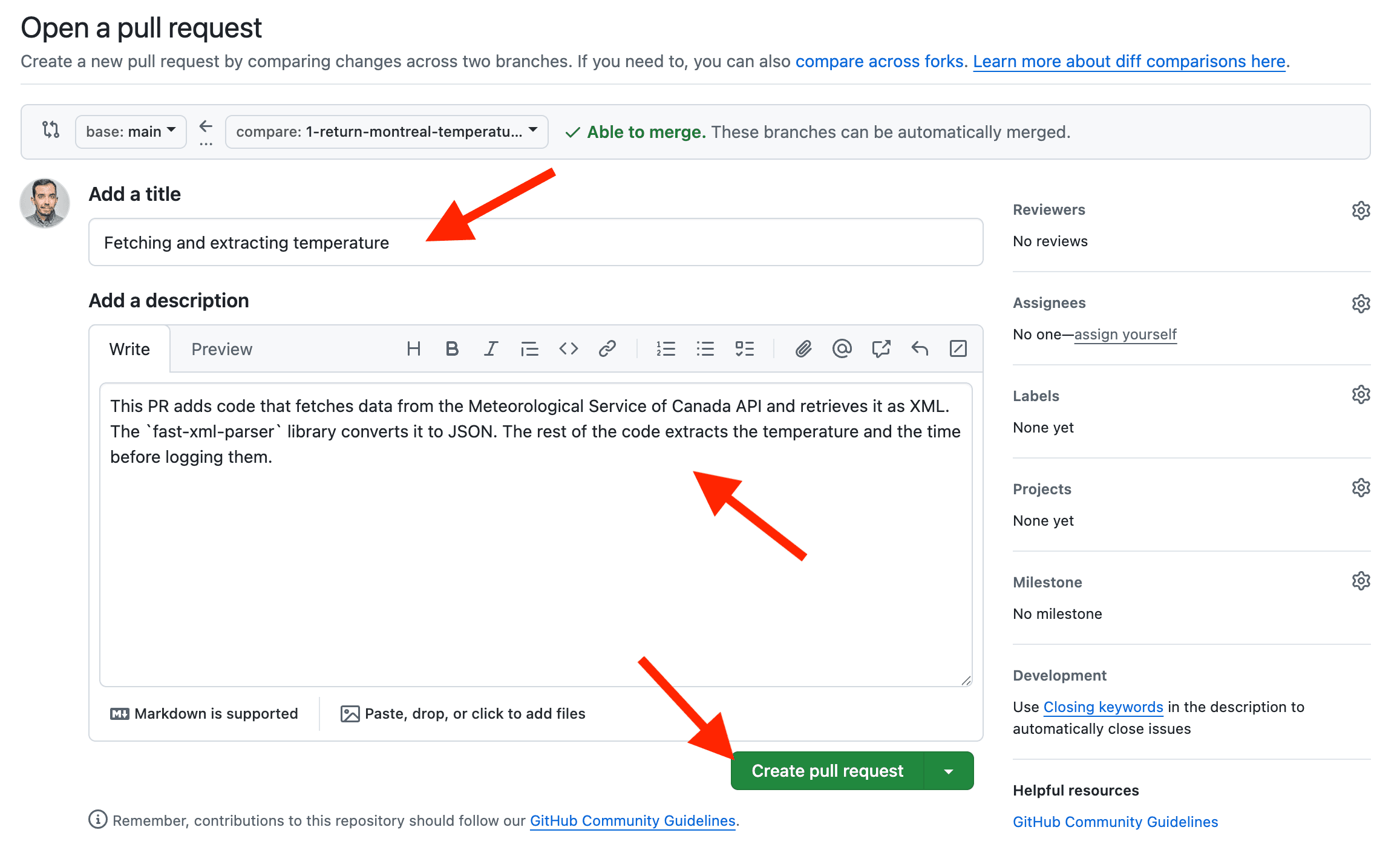The height and width of the screenshot is (853, 1400).
Task: Click the Assignees heading
Action: coord(1049,303)
